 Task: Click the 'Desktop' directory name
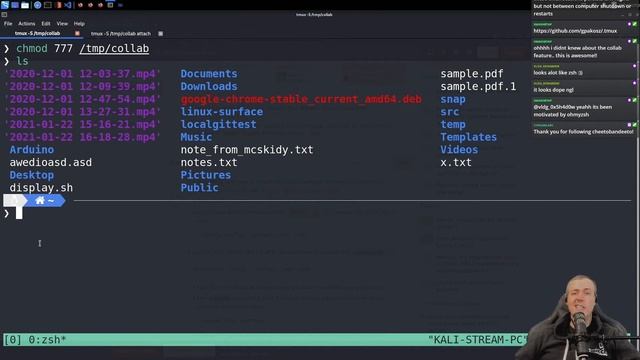tap(32, 175)
